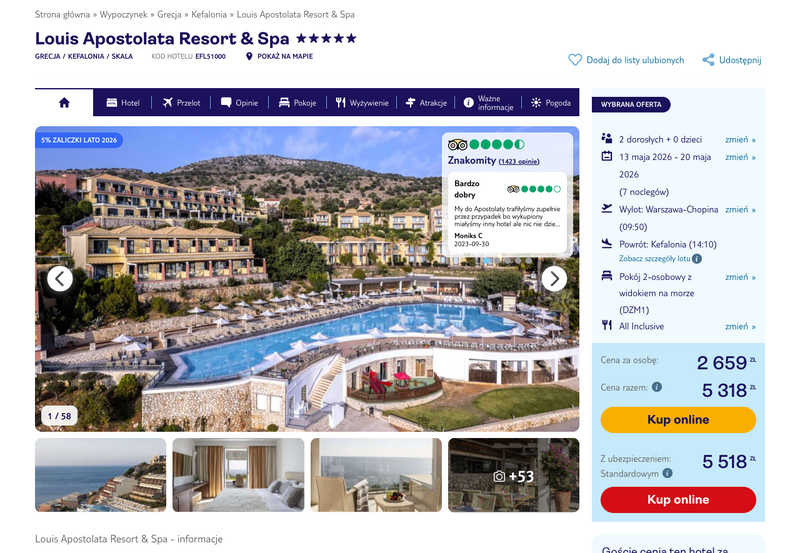Share the offer via Udostępnij icon
Image resolution: width=800 pixels, height=553 pixels.
coord(708,60)
